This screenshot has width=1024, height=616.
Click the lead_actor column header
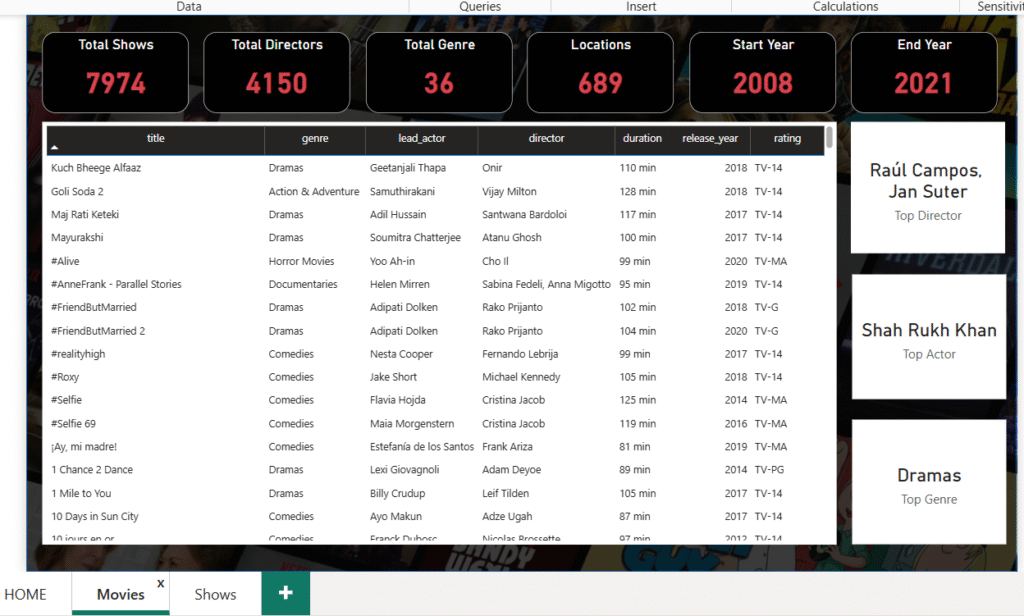click(421, 139)
